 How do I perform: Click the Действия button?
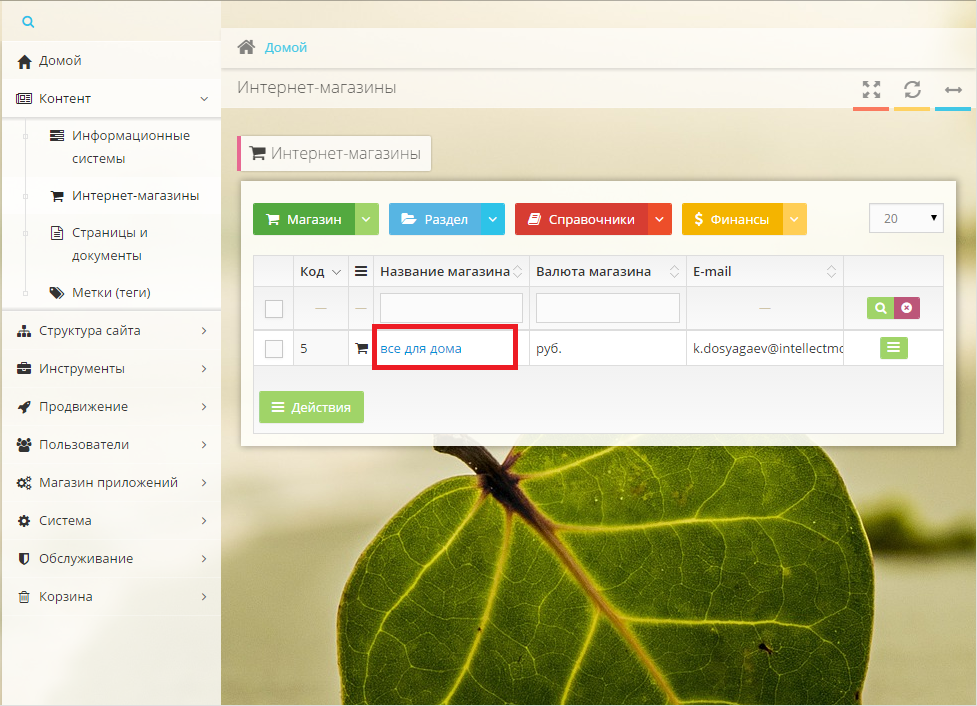point(311,407)
